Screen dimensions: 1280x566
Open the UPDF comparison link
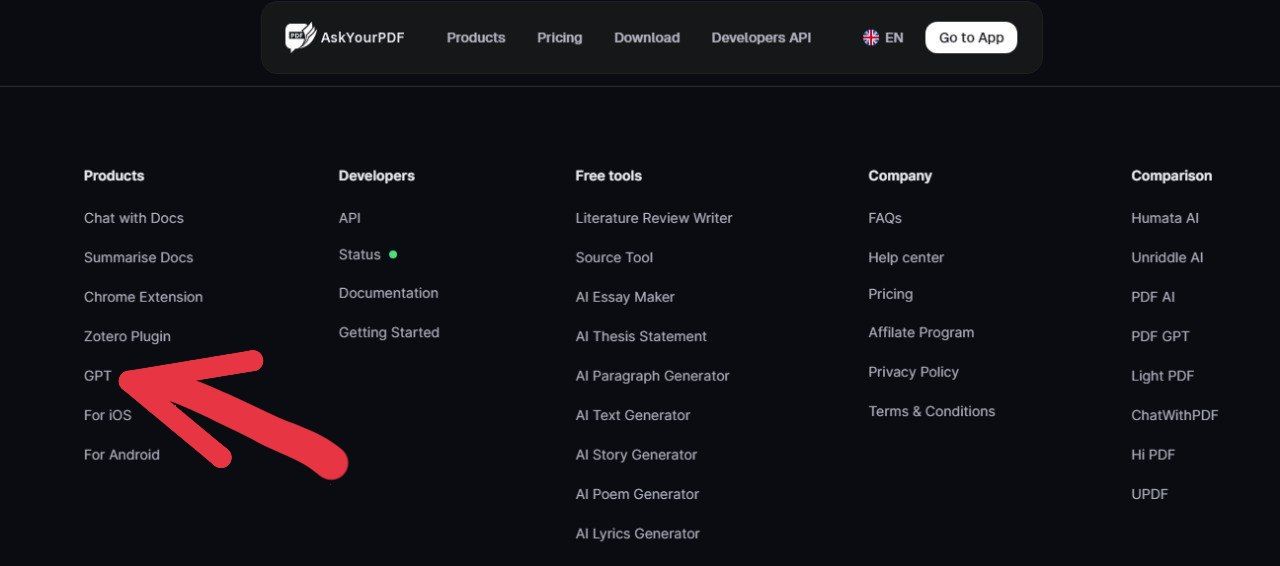pos(1149,494)
